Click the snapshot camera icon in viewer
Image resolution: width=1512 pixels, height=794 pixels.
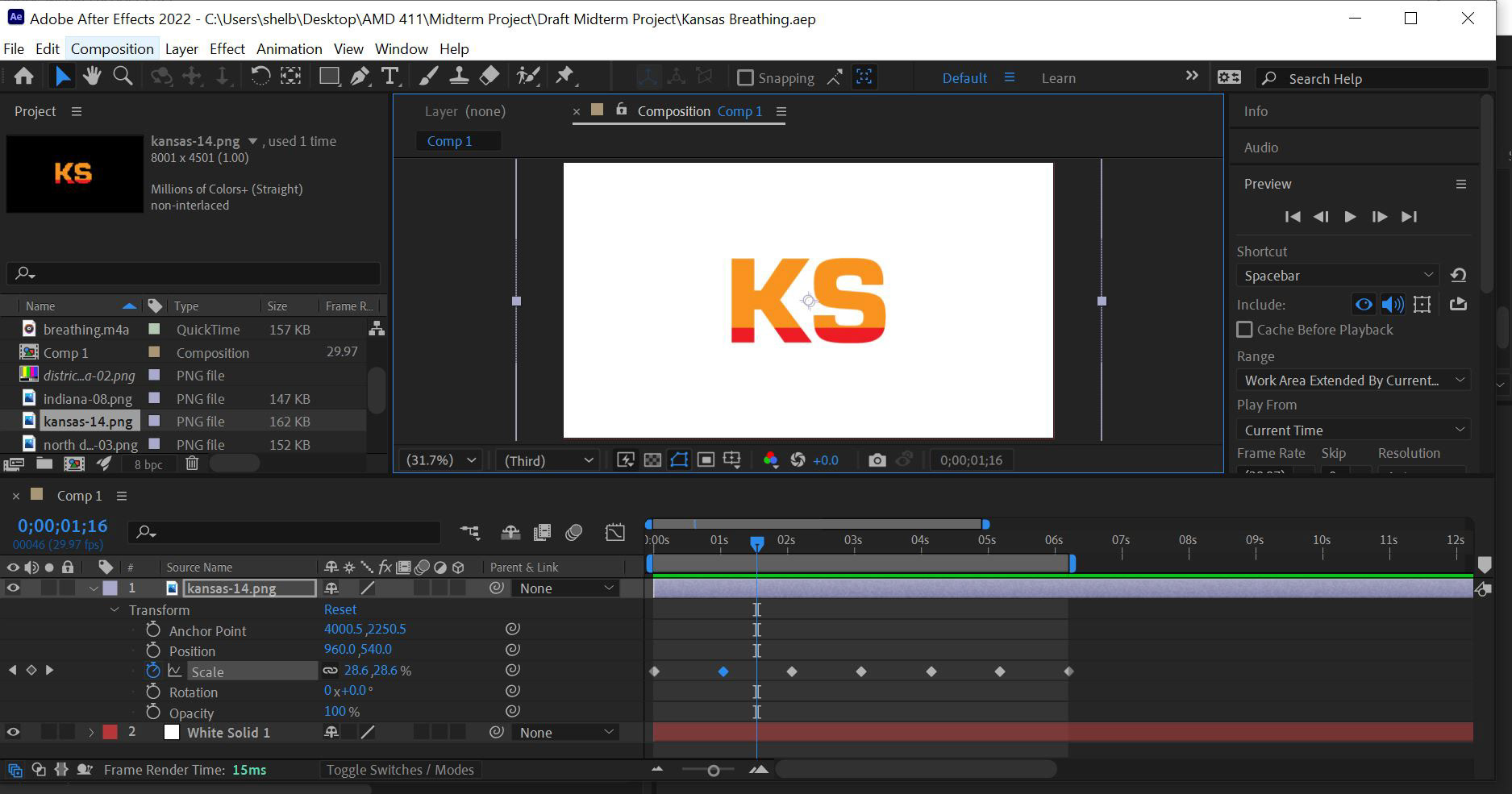click(877, 460)
